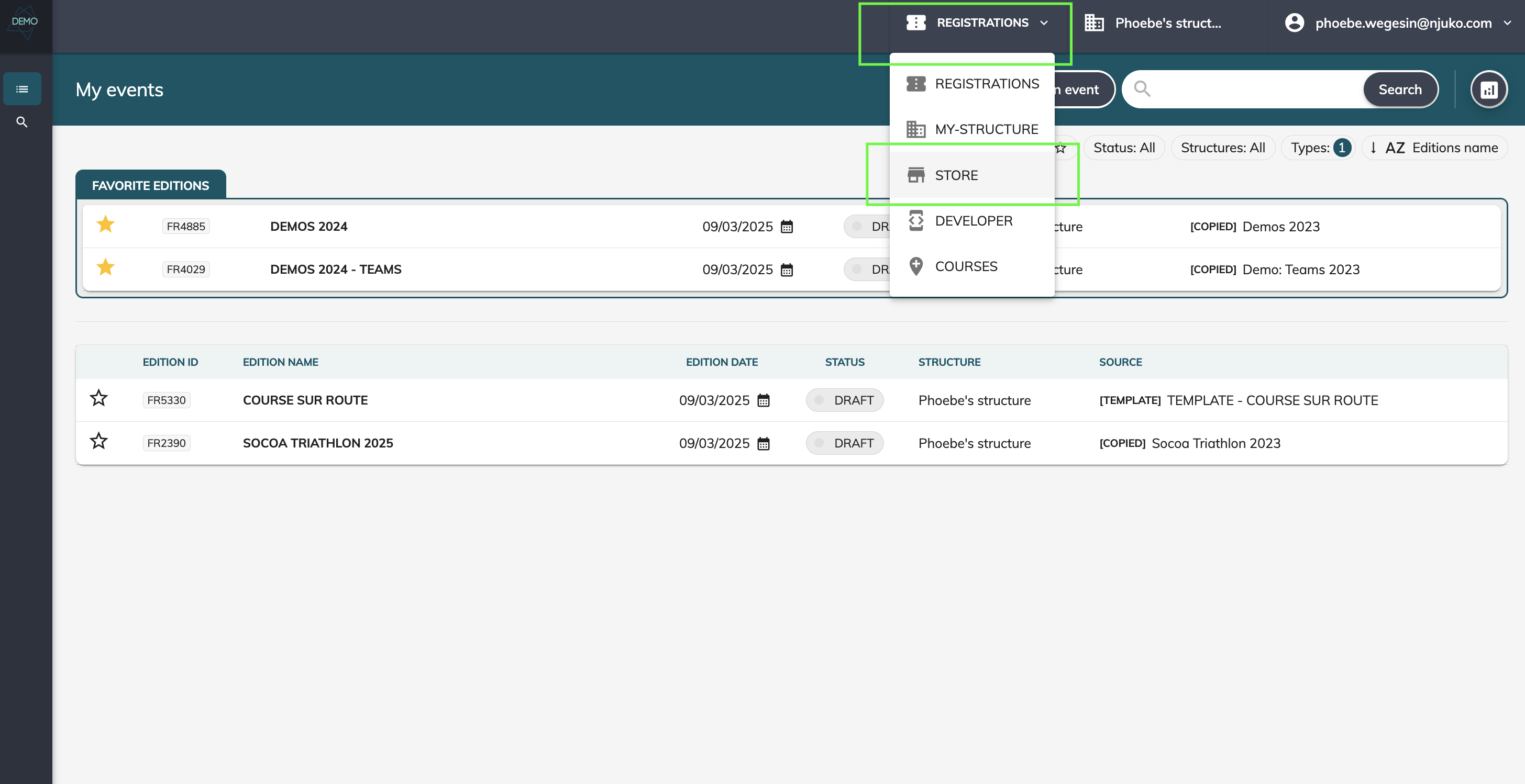Open the Editions name sort dropdown
Viewport: 1525px width, 784px height.
pyautogui.click(x=1434, y=148)
